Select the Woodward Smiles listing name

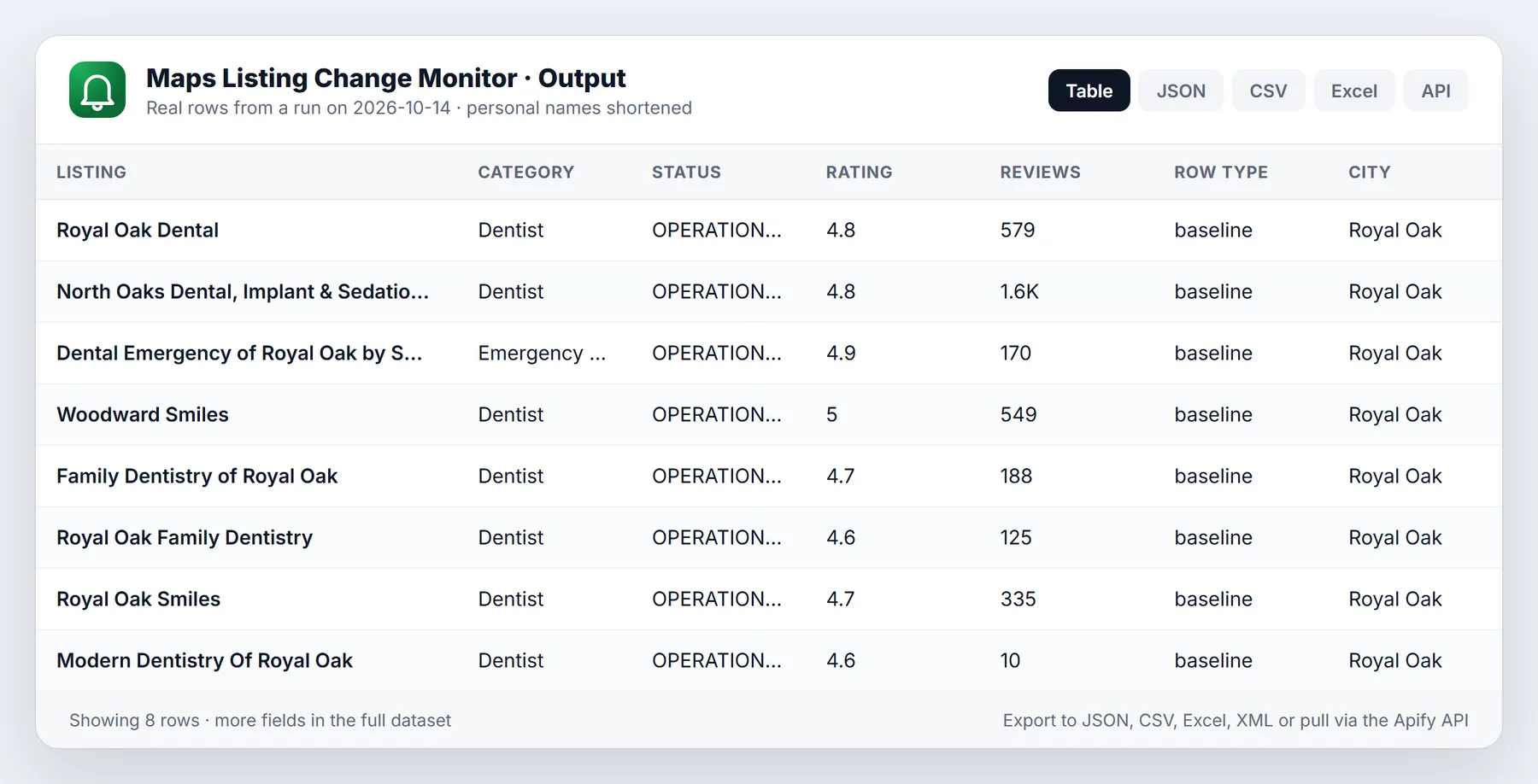click(x=143, y=415)
